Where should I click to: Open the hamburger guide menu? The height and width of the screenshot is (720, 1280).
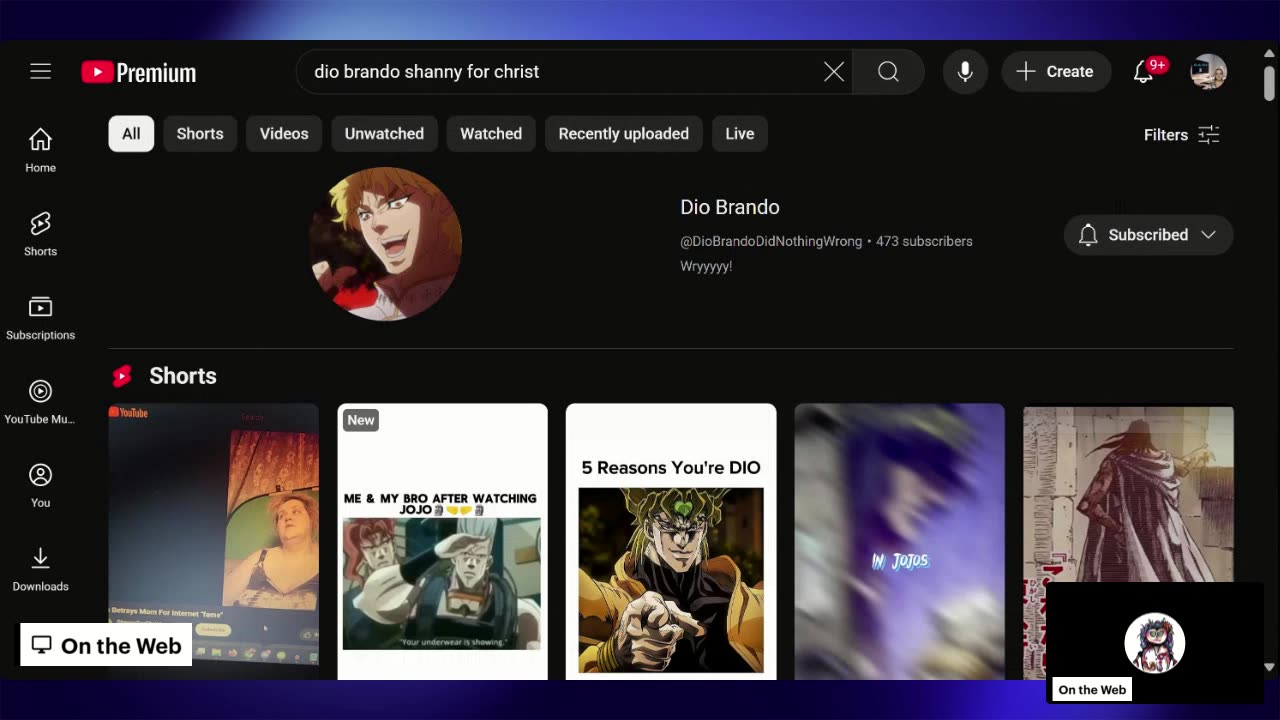pos(40,71)
